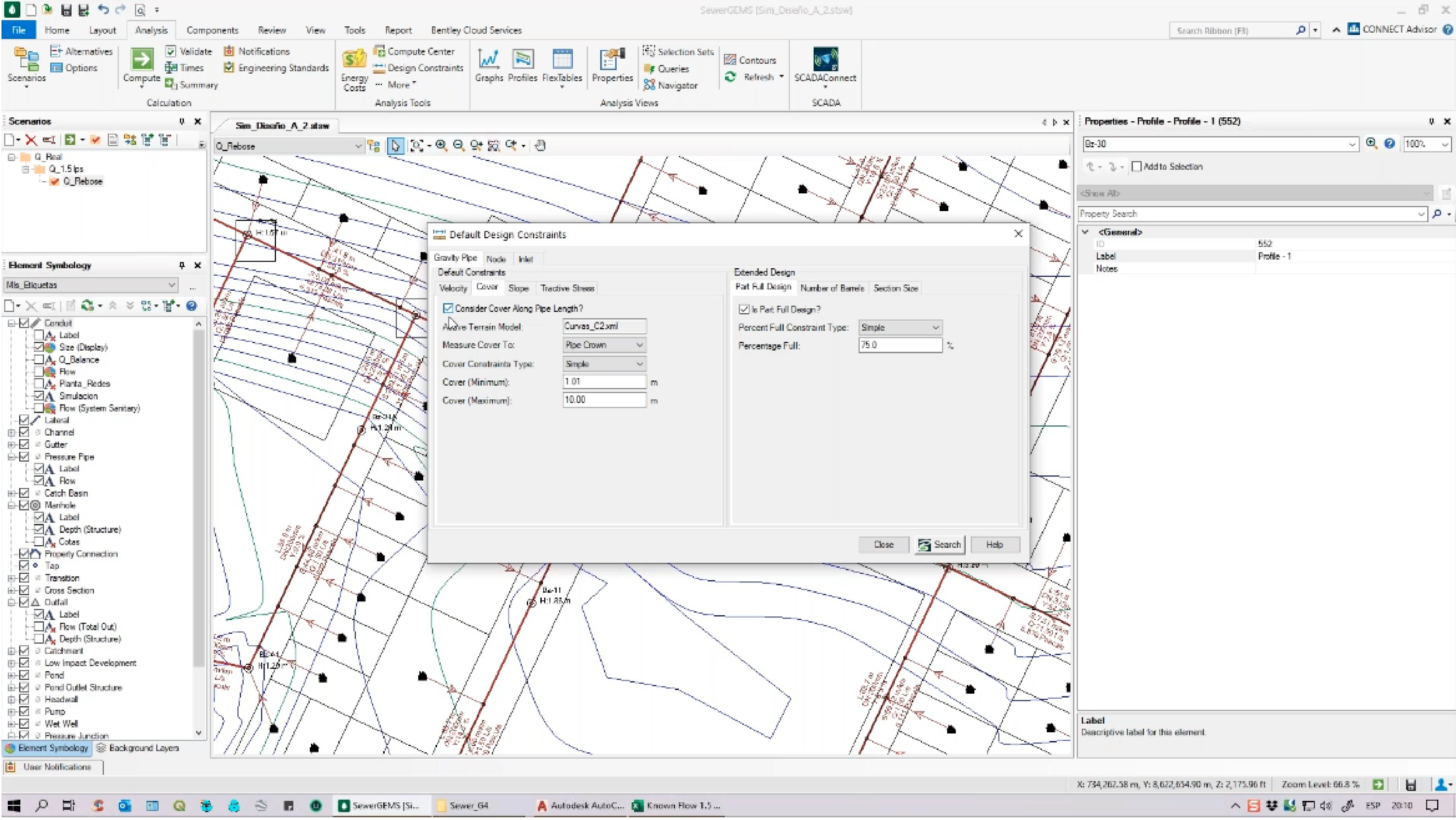Open the Profiles analysis view
1456x820 pixels.
pos(522,59)
